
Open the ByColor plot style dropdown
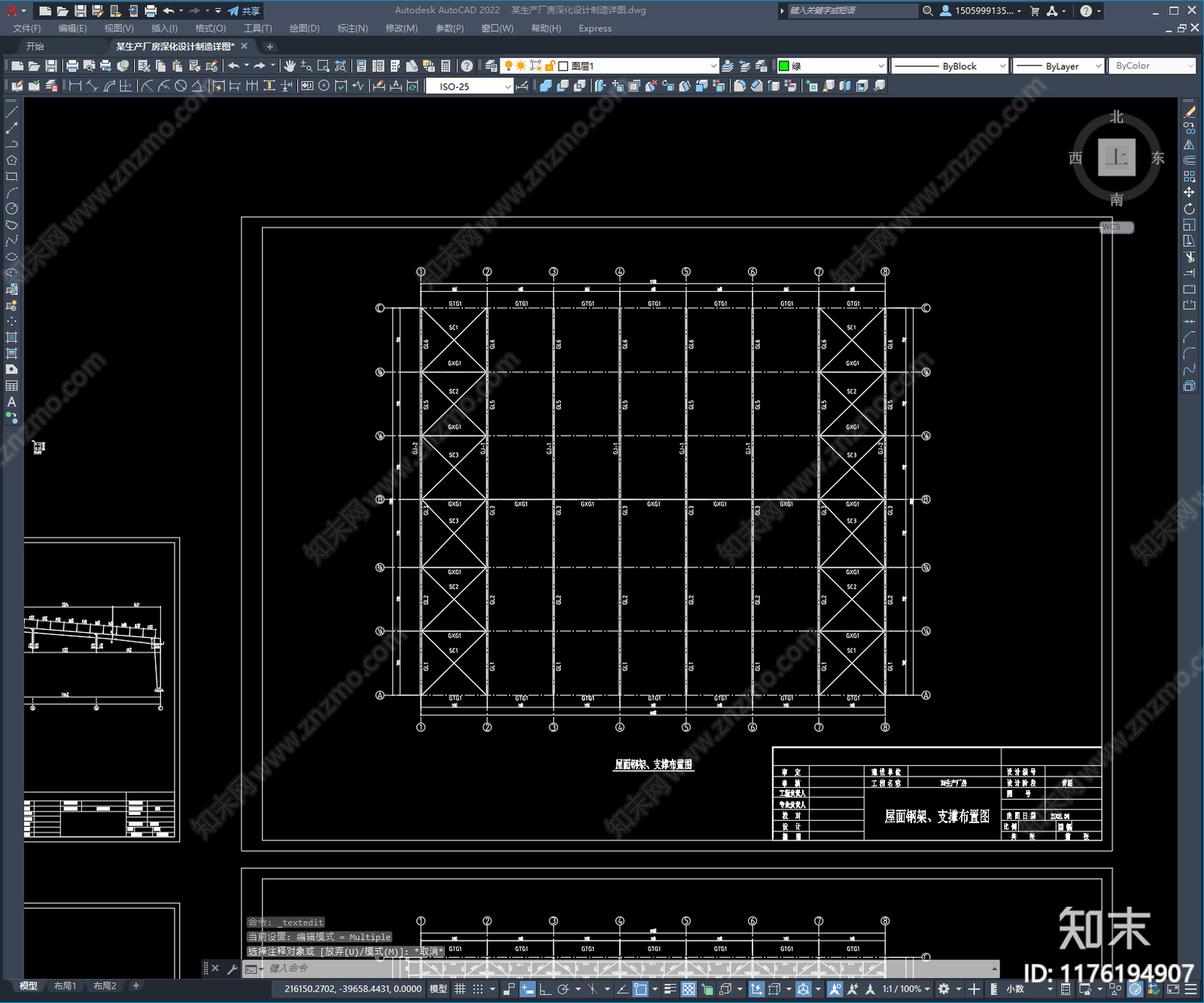[x=1152, y=66]
